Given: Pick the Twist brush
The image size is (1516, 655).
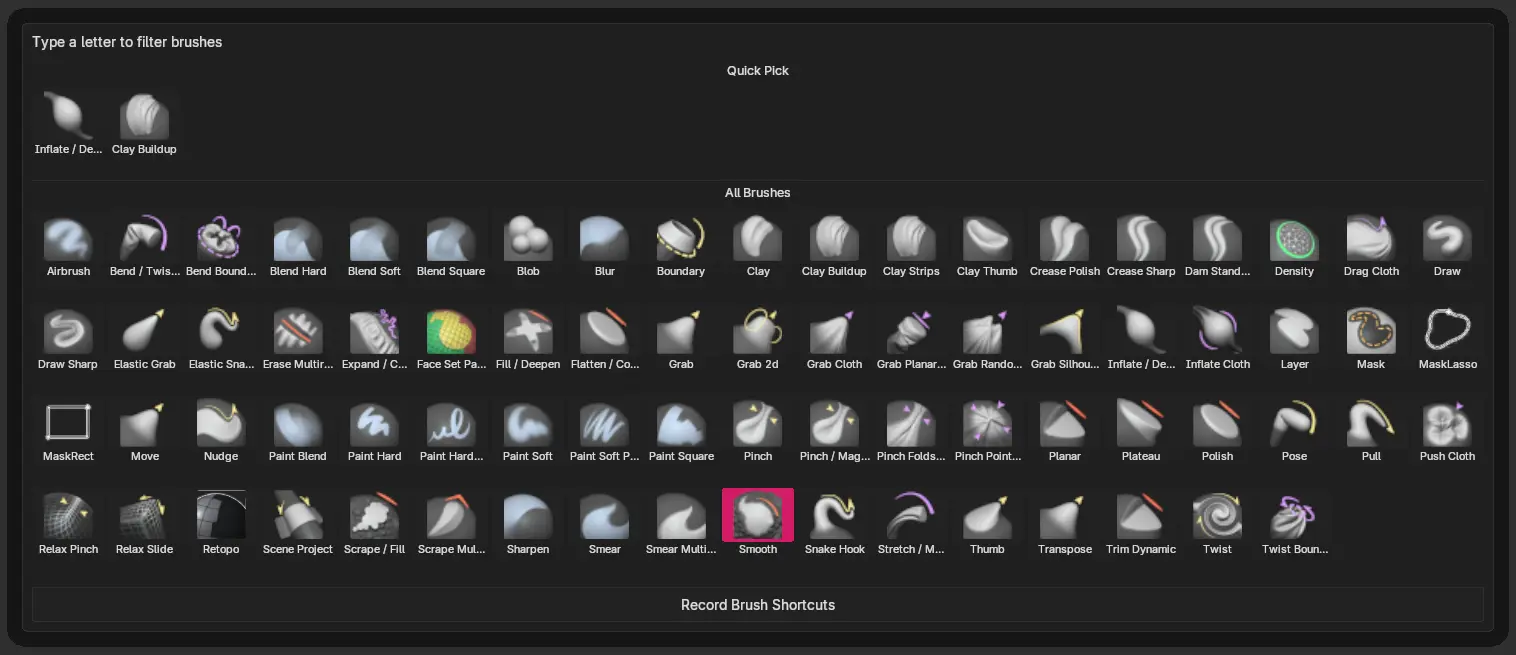Looking at the screenshot, I should pyautogui.click(x=1217, y=524).
